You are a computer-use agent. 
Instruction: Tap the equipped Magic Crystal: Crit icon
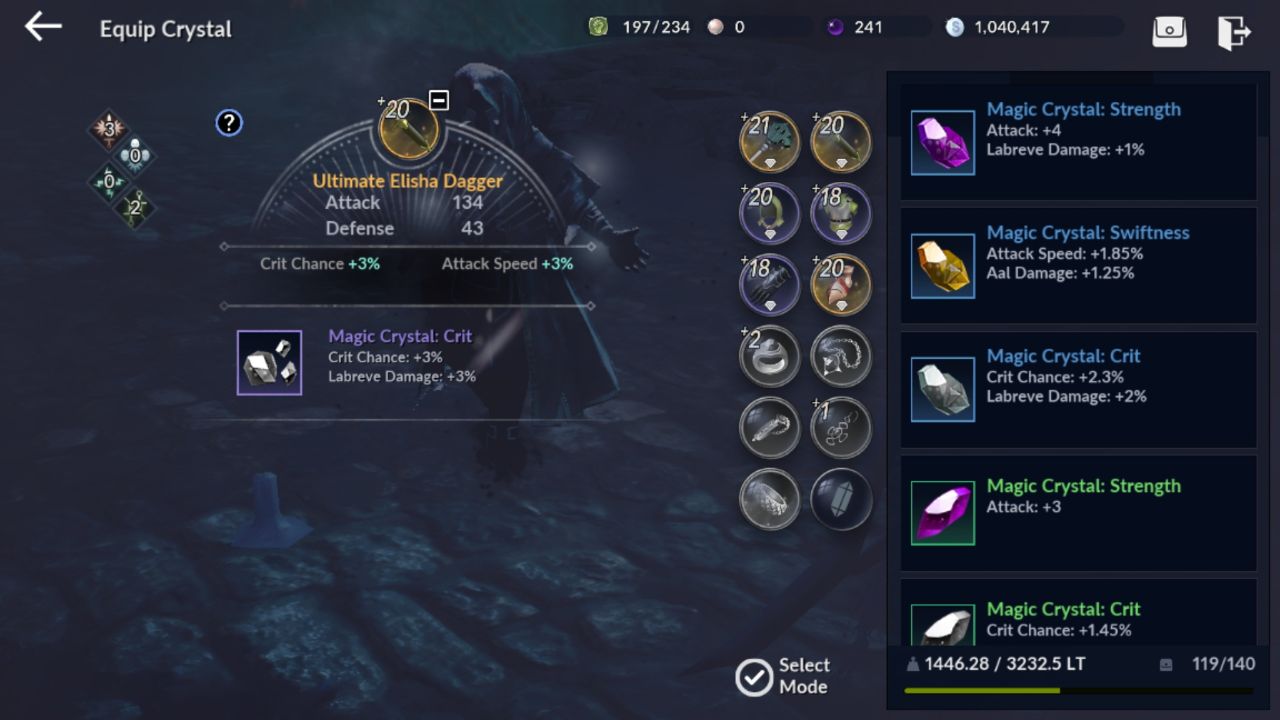(269, 362)
